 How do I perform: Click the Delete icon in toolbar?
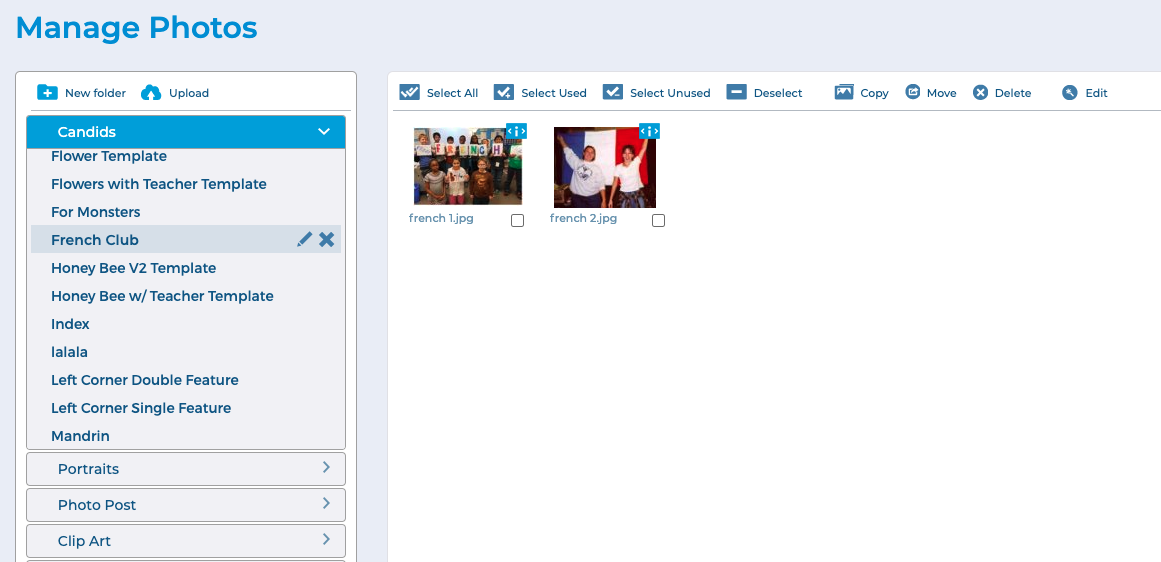pos(981,93)
